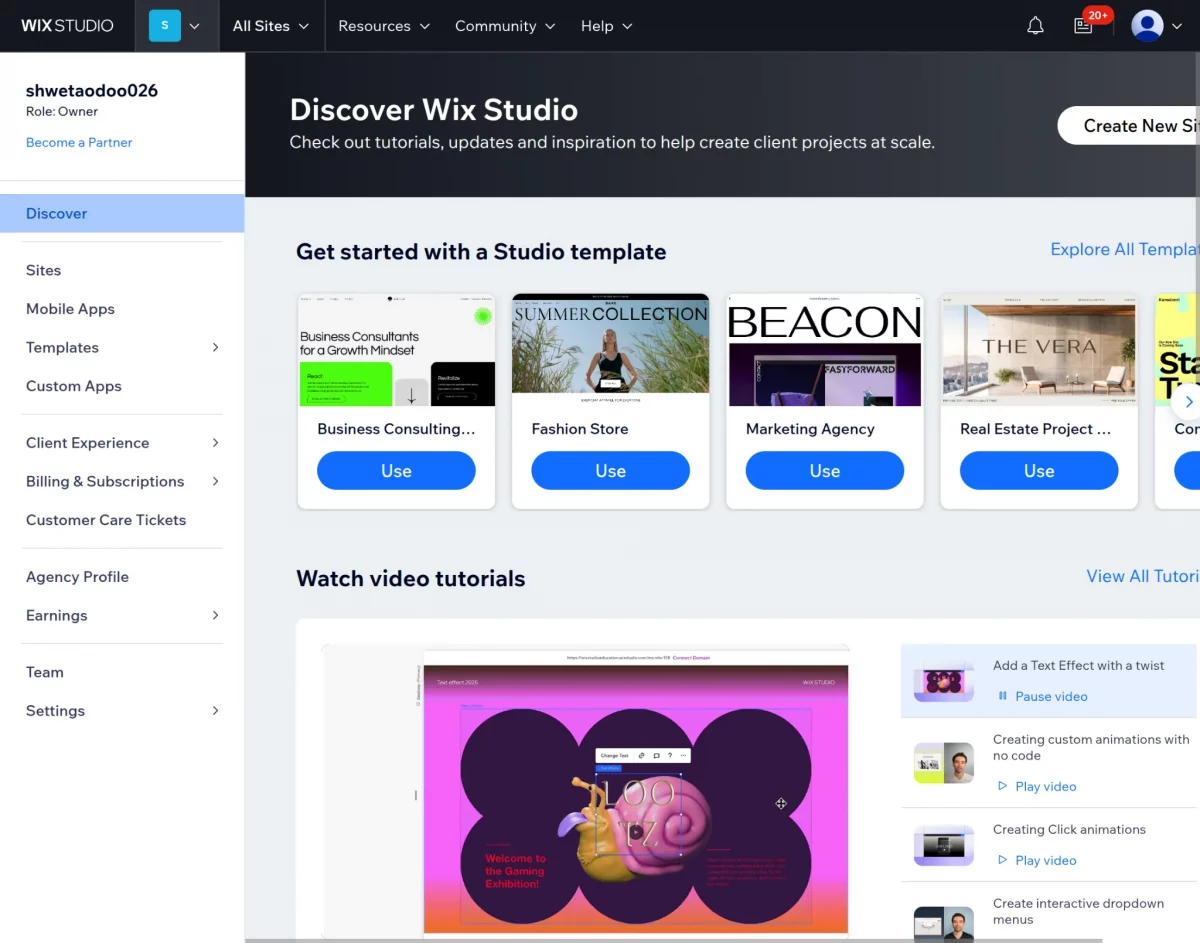Open the Resources menu
Image resolution: width=1200 pixels, height=943 pixels.
(384, 26)
